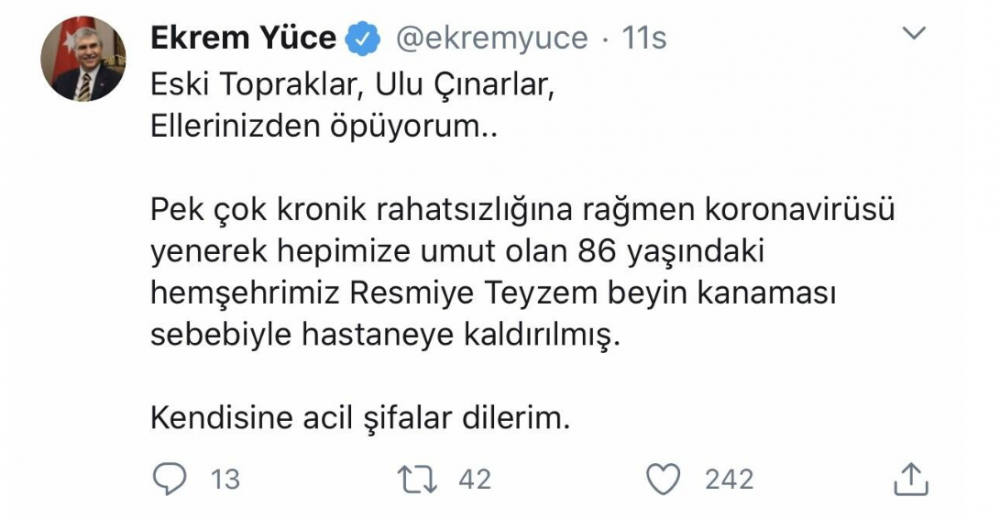Image resolution: width=1000 pixels, height=519 pixels.
Task: Open the Ekrem Yüce display name link
Action: coord(243,39)
